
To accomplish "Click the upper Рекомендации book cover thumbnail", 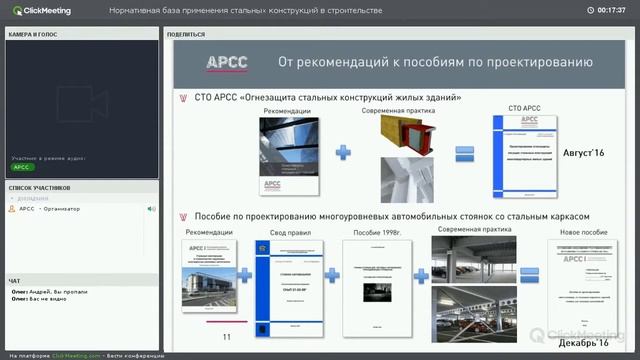I will pyautogui.click(x=289, y=156).
